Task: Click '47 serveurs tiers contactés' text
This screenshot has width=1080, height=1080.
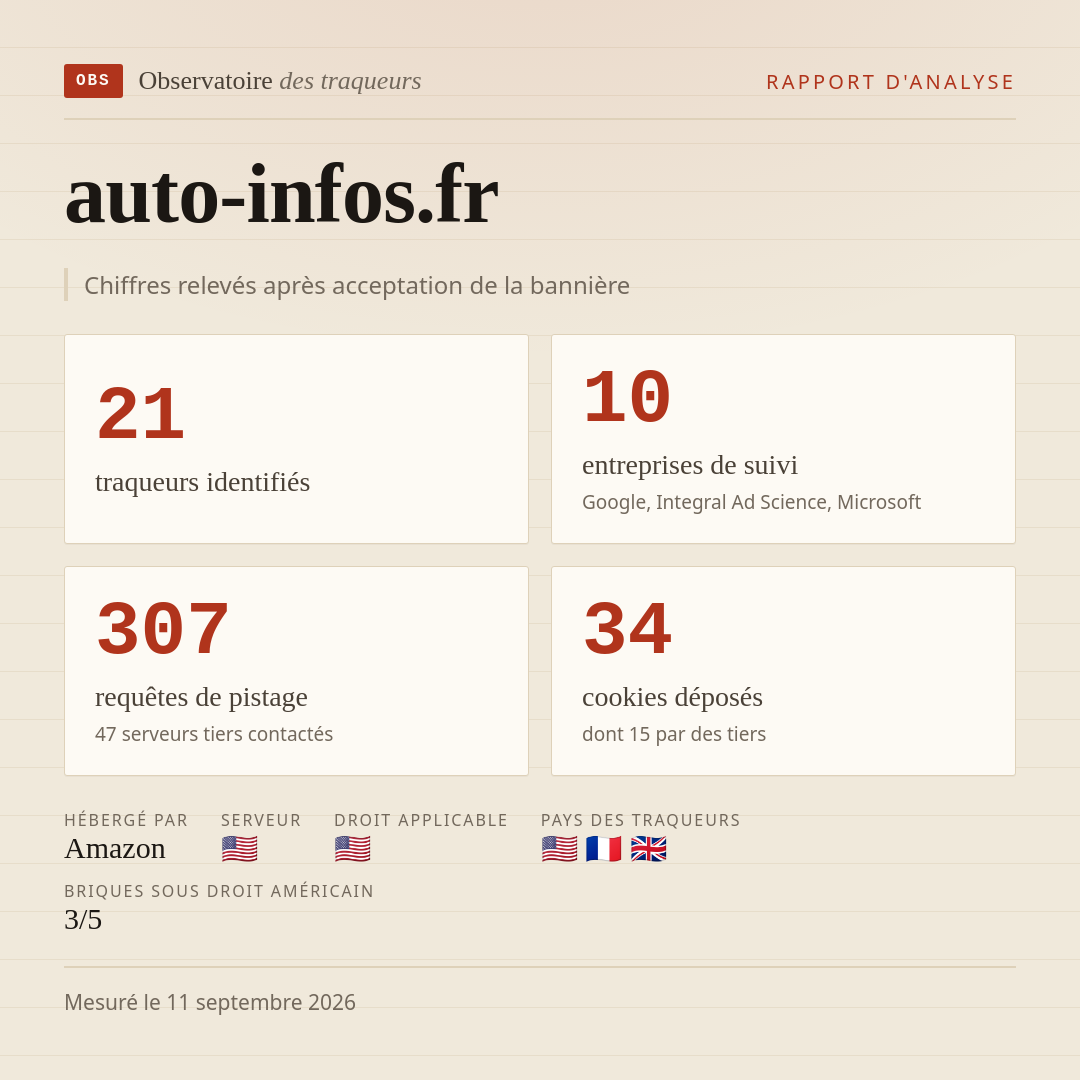Action: [214, 734]
